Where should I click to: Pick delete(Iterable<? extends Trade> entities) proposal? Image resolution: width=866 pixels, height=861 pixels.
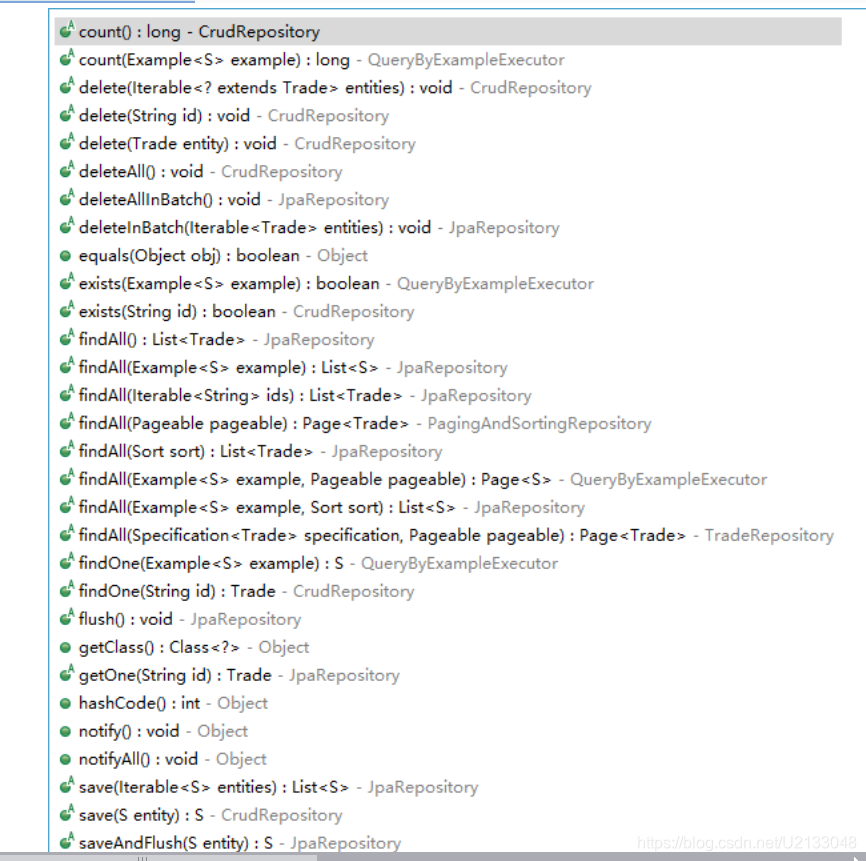tap(448, 87)
